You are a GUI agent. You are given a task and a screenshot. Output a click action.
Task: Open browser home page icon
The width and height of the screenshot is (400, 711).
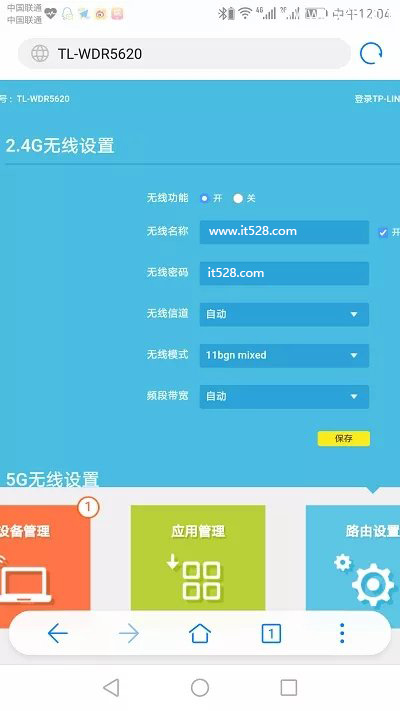[x=200, y=633]
